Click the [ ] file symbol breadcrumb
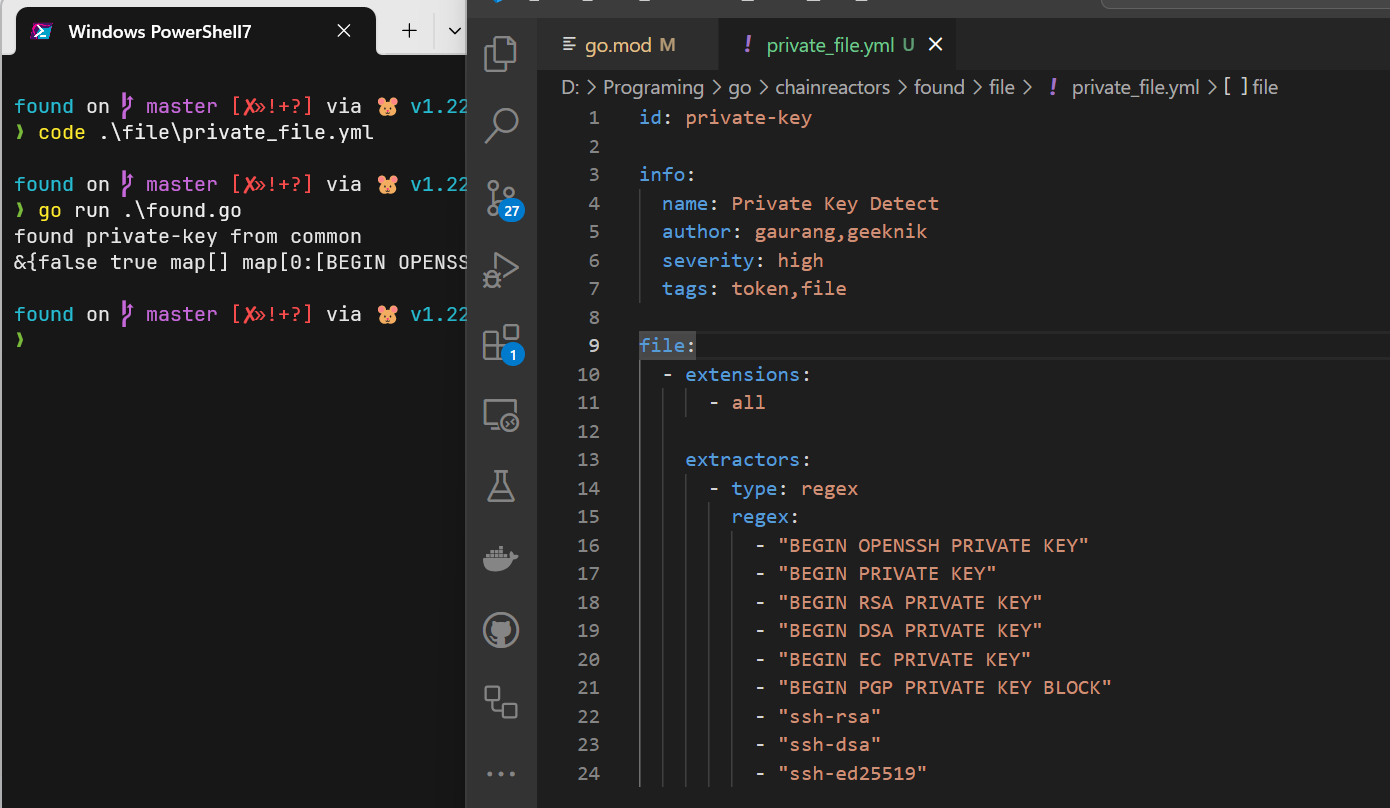The image size is (1390, 808). tap(1251, 87)
